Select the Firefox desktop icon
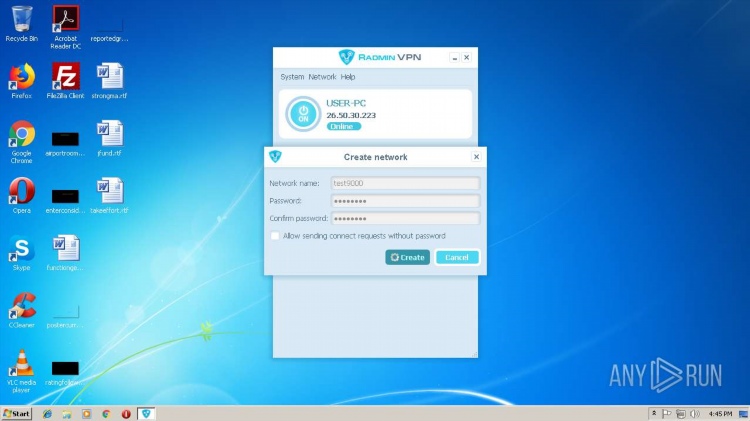 tap(22, 81)
